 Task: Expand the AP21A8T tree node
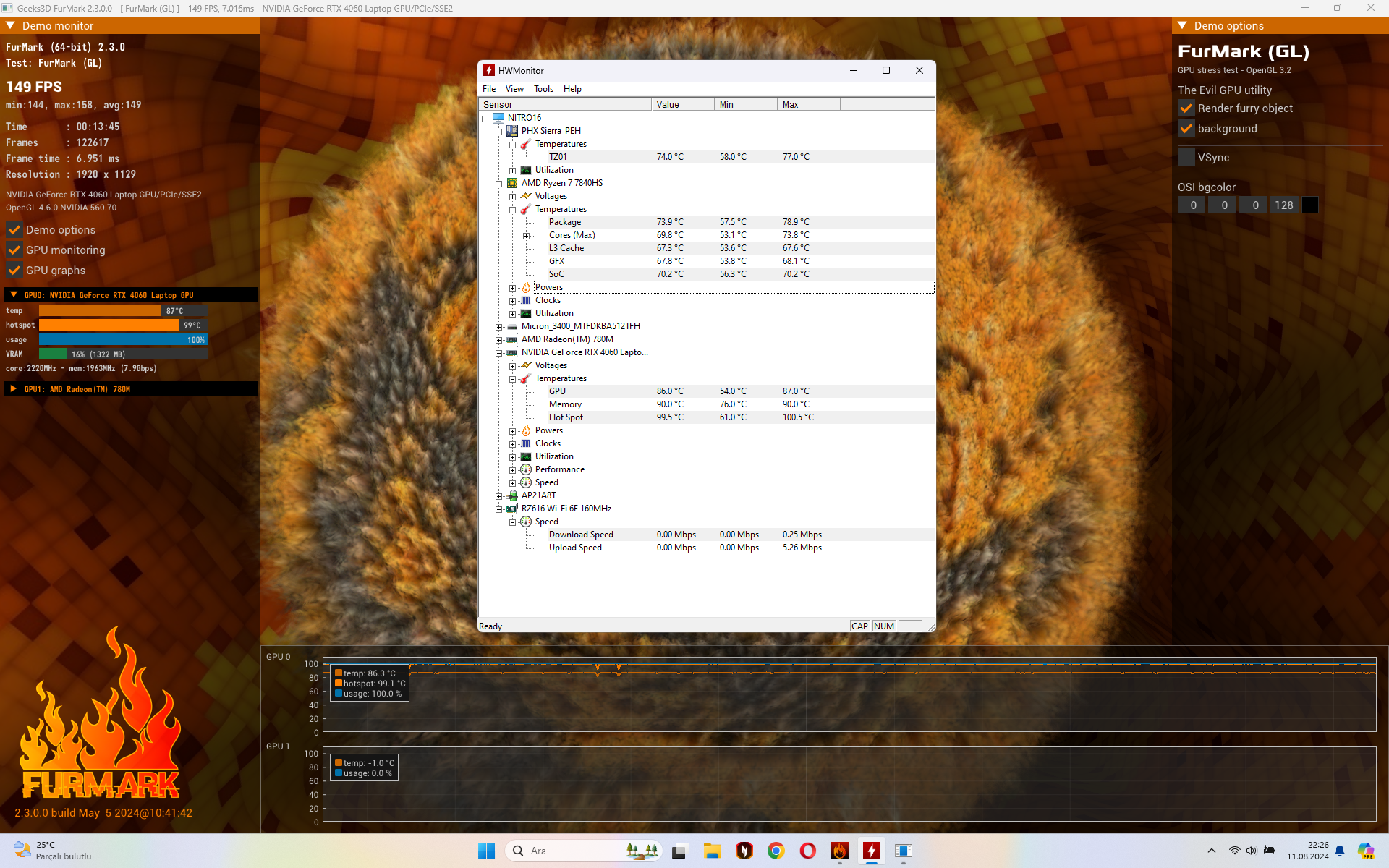[498, 496]
